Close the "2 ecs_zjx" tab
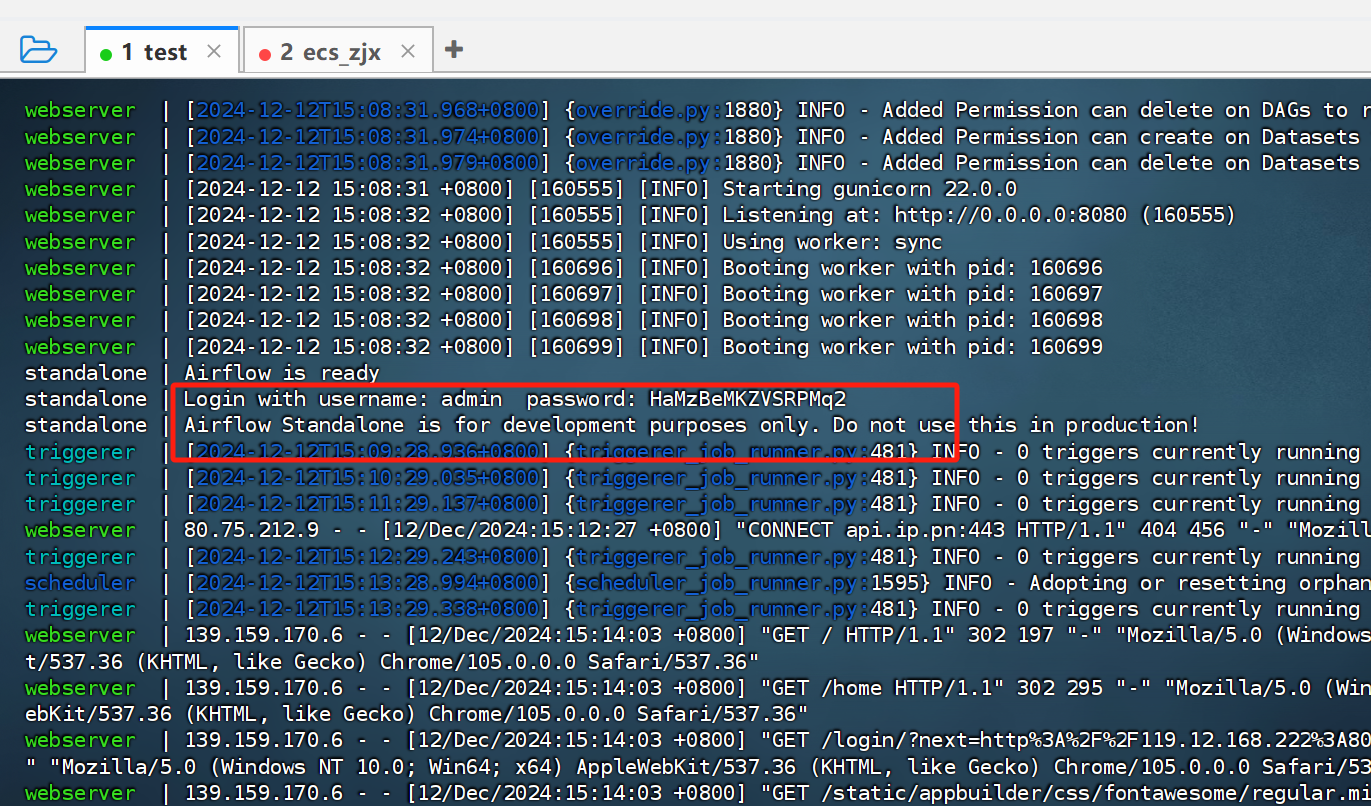The image size is (1371, 806). [x=407, y=52]
